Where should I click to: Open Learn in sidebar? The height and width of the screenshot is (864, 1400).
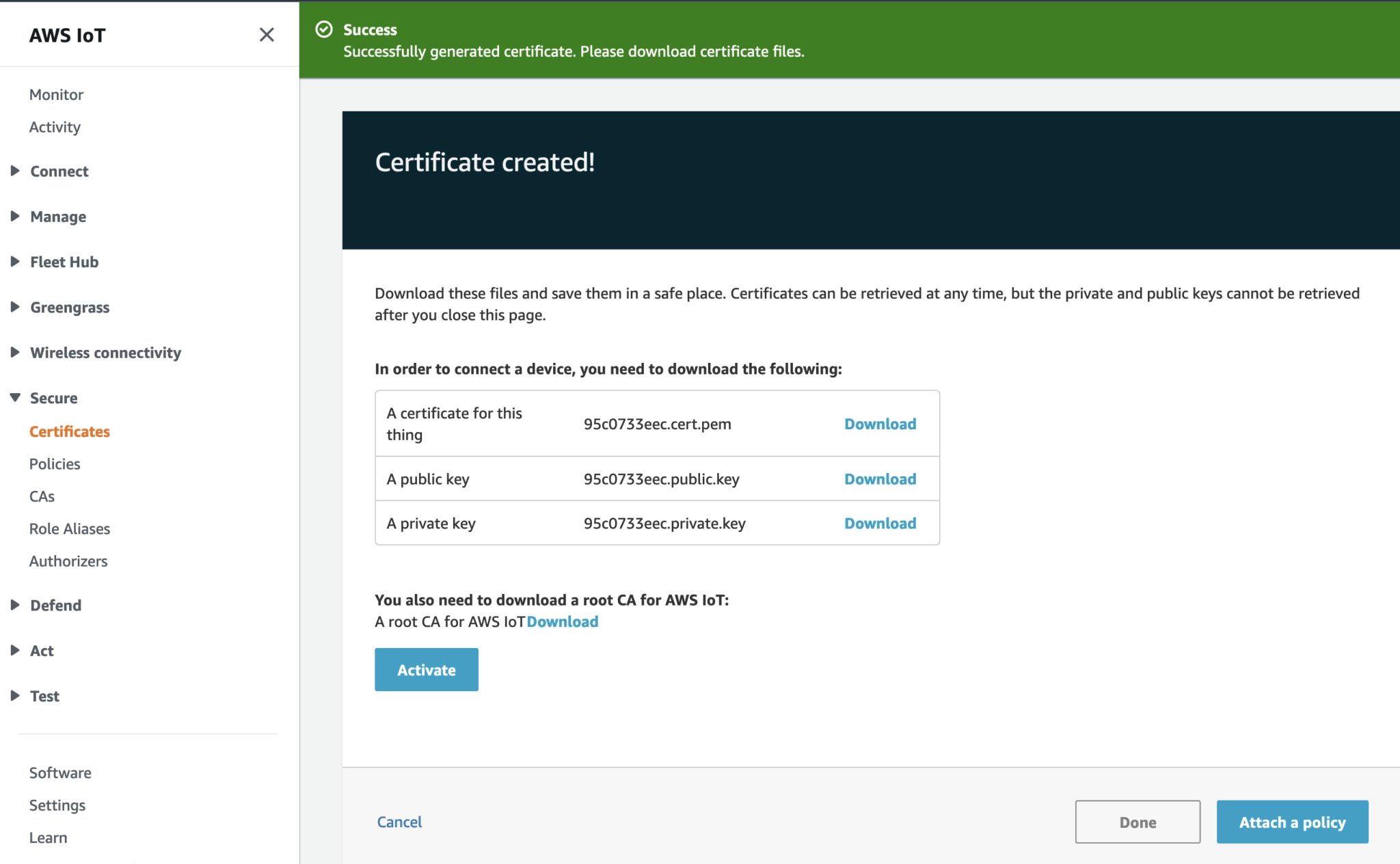point(48,838)
